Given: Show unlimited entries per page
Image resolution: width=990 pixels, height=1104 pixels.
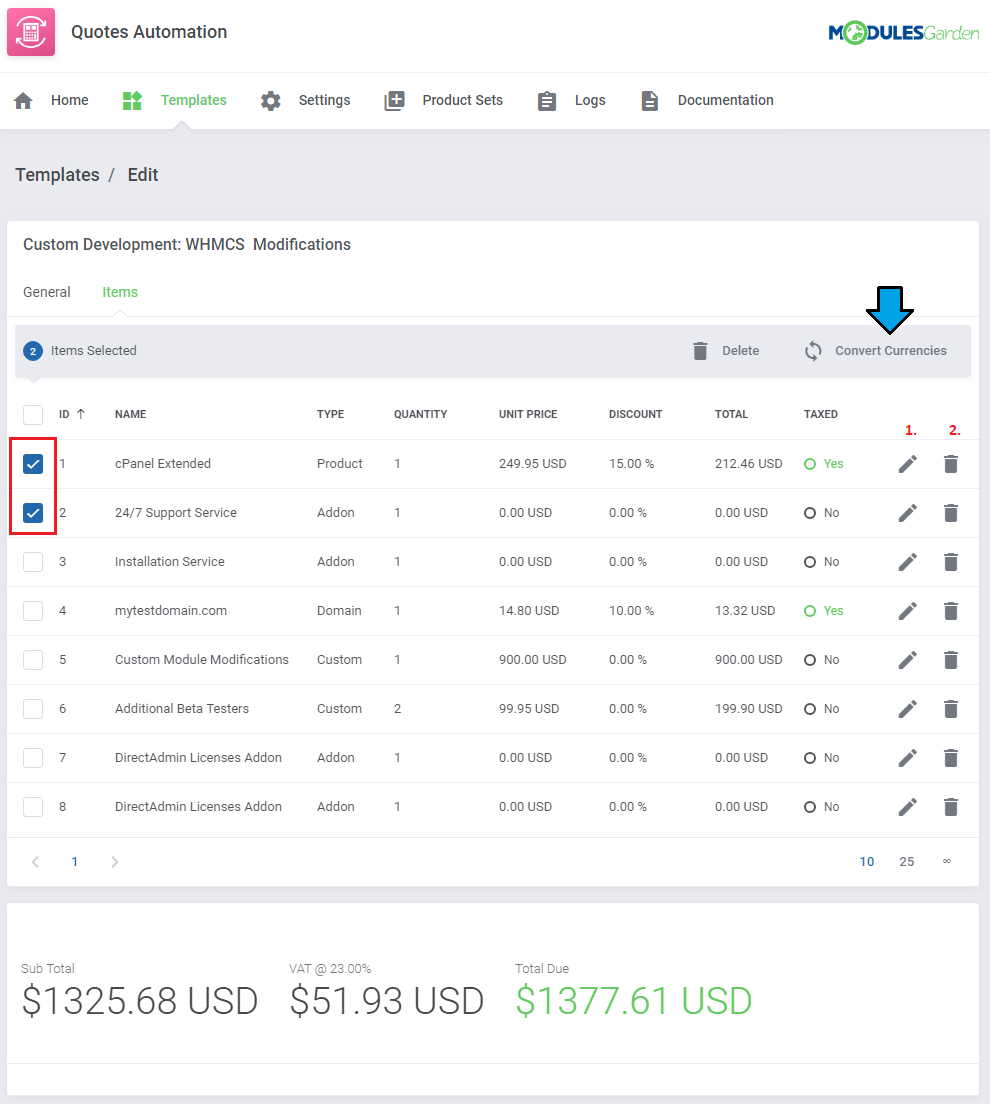Looking at the screenshot, I should (x=947, y=861).
